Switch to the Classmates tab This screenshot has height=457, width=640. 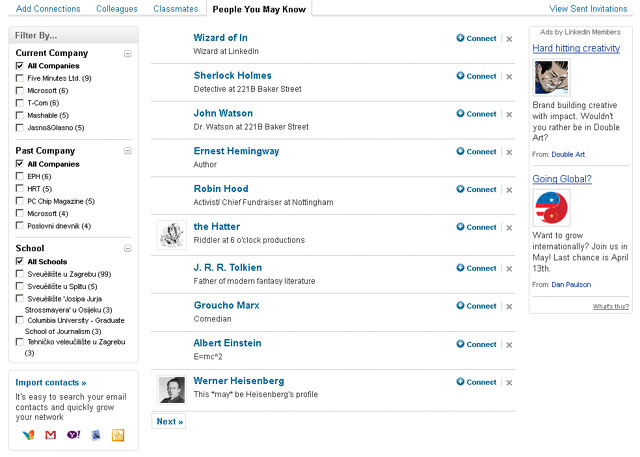pos(176,9)
